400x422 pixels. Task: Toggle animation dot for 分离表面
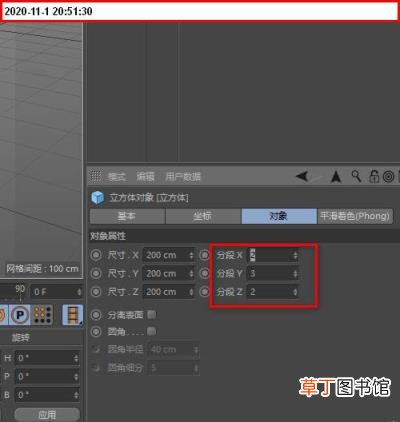(x=96, y=314)
